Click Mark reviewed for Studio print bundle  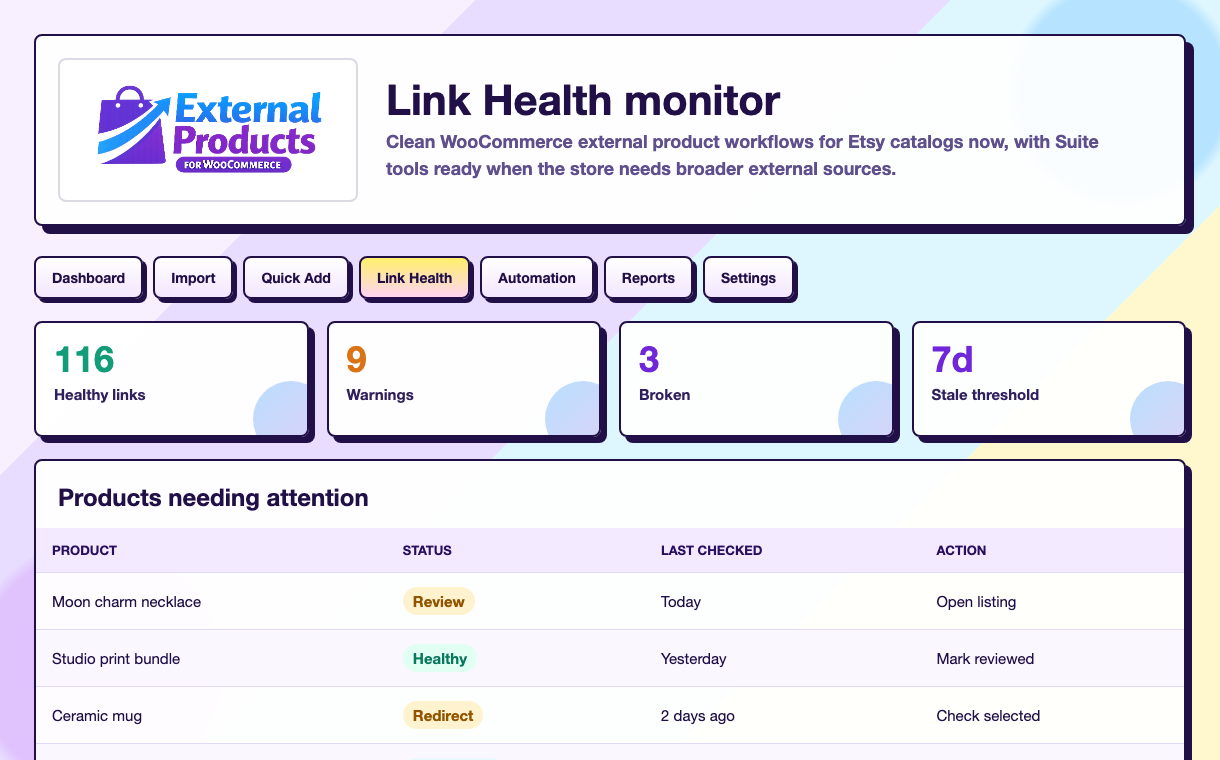(x=985, y=659)
